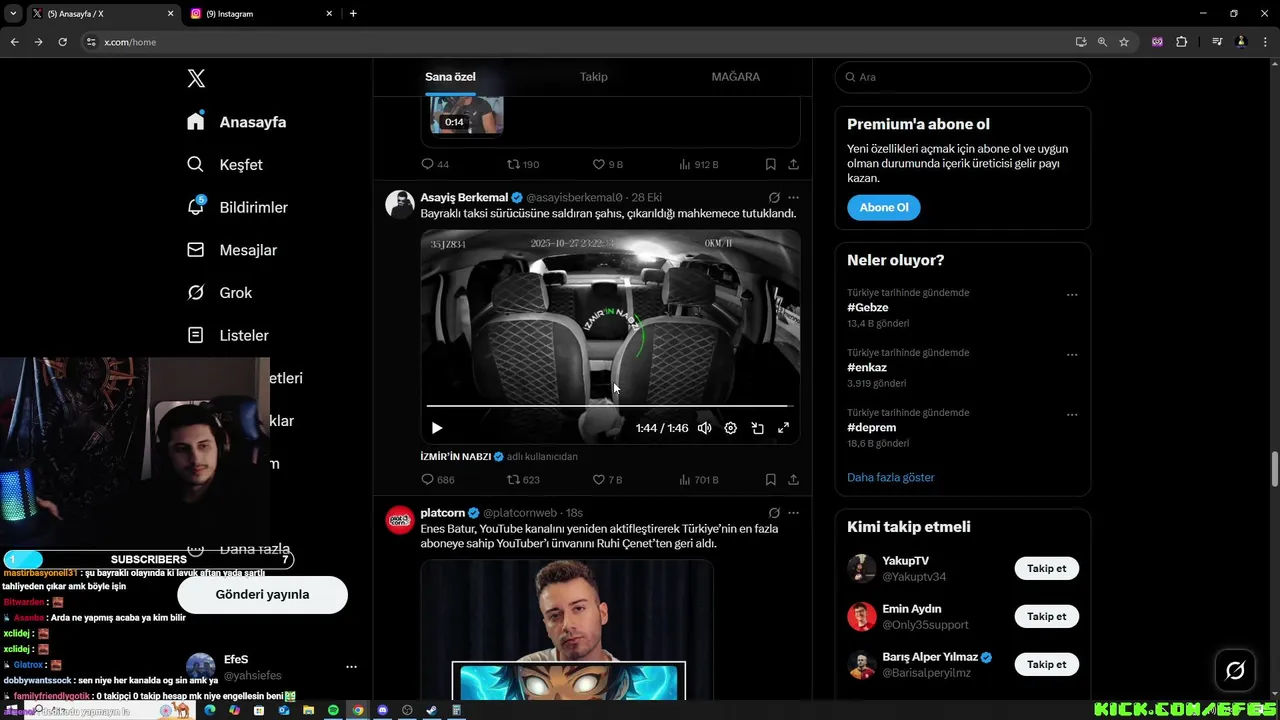
Task: Open Steam in taskbar
Action: pos(431,710)
